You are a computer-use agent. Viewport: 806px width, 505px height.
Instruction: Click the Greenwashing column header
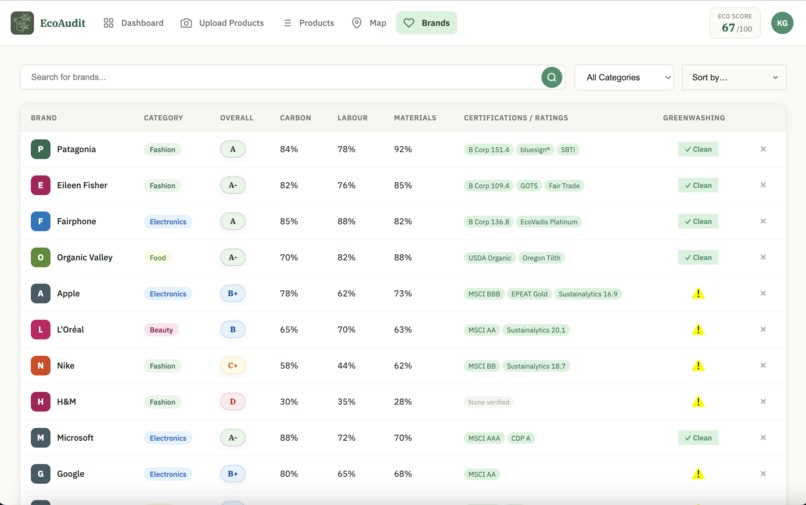tap(694, 118)
